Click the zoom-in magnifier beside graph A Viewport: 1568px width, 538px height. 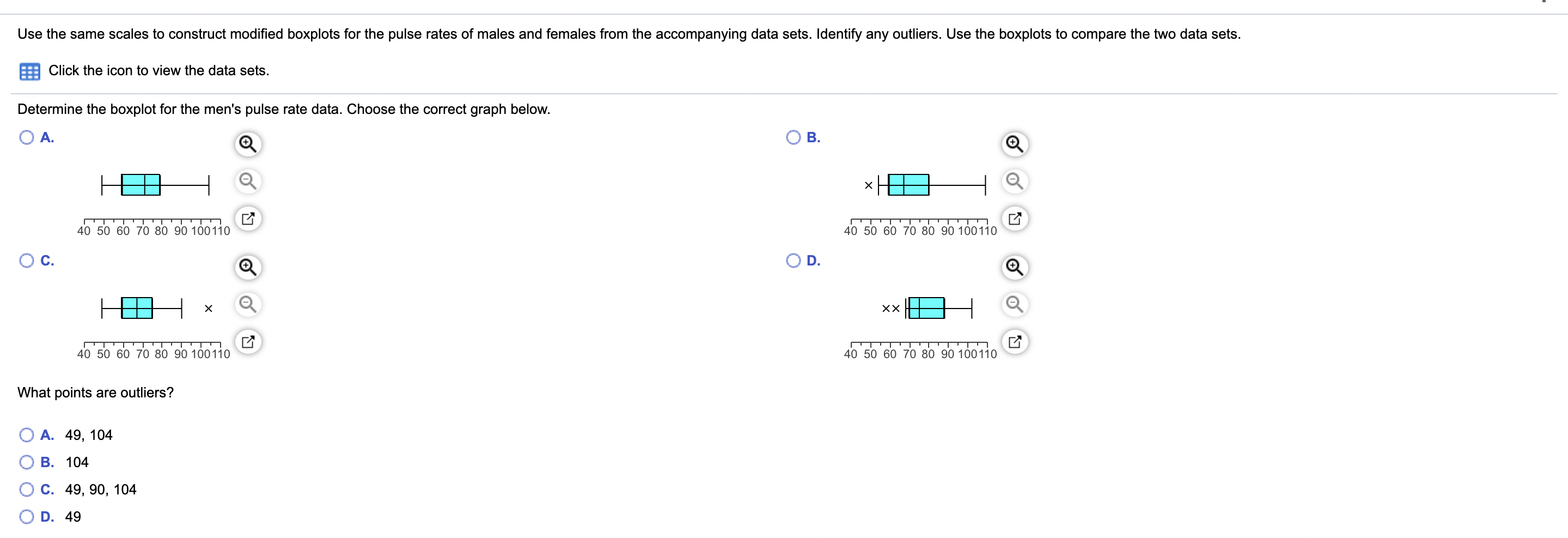[x=248, y=144]
